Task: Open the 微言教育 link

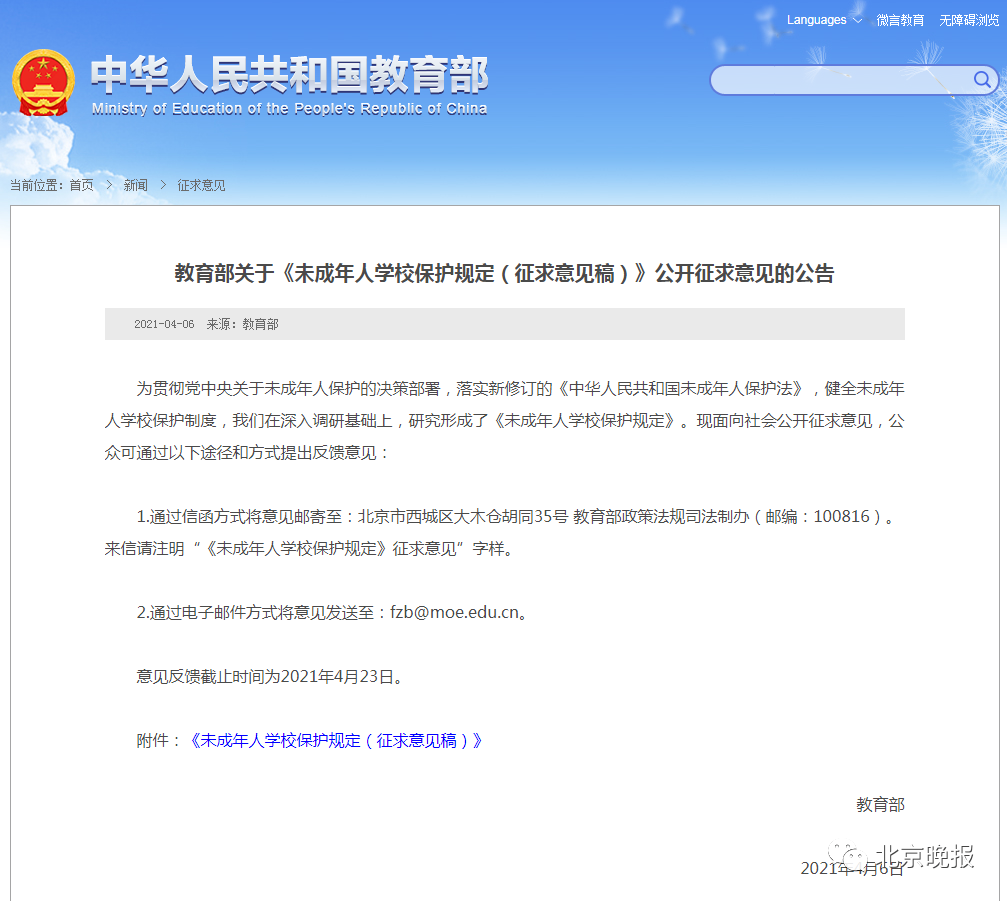Action: (900, 20)
